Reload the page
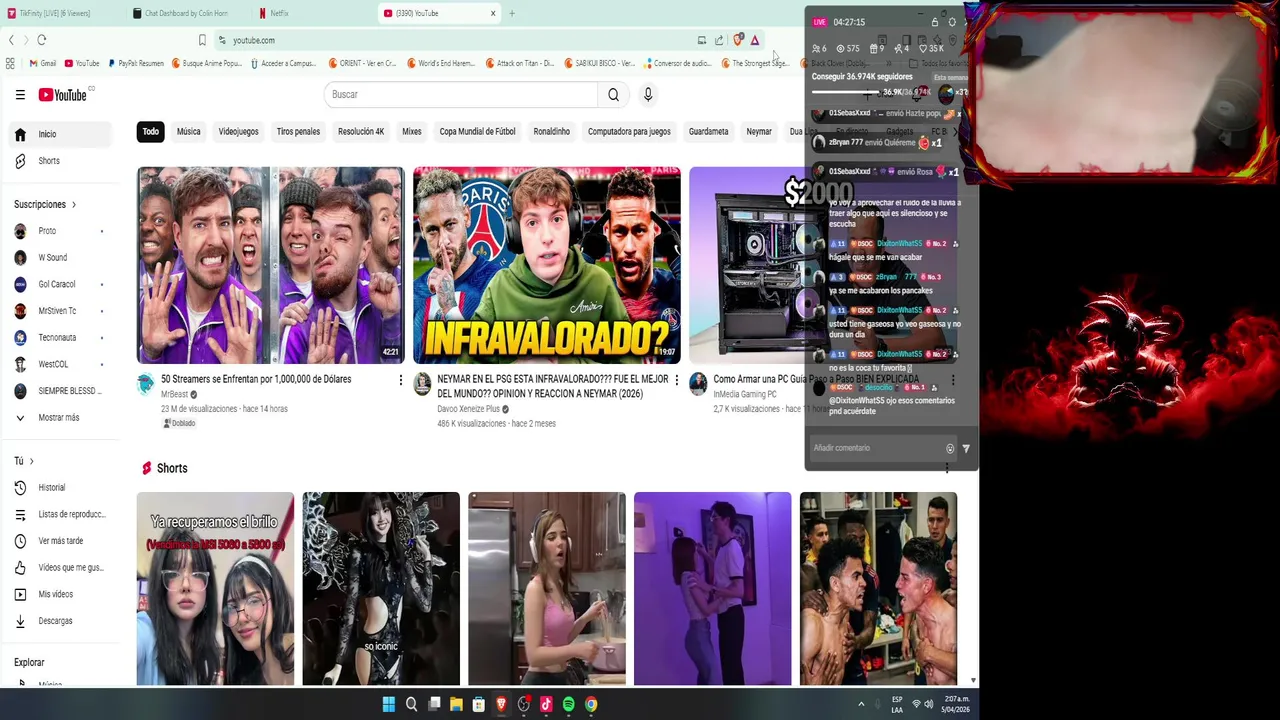The image size is (1280, 720). coord(41,40)
